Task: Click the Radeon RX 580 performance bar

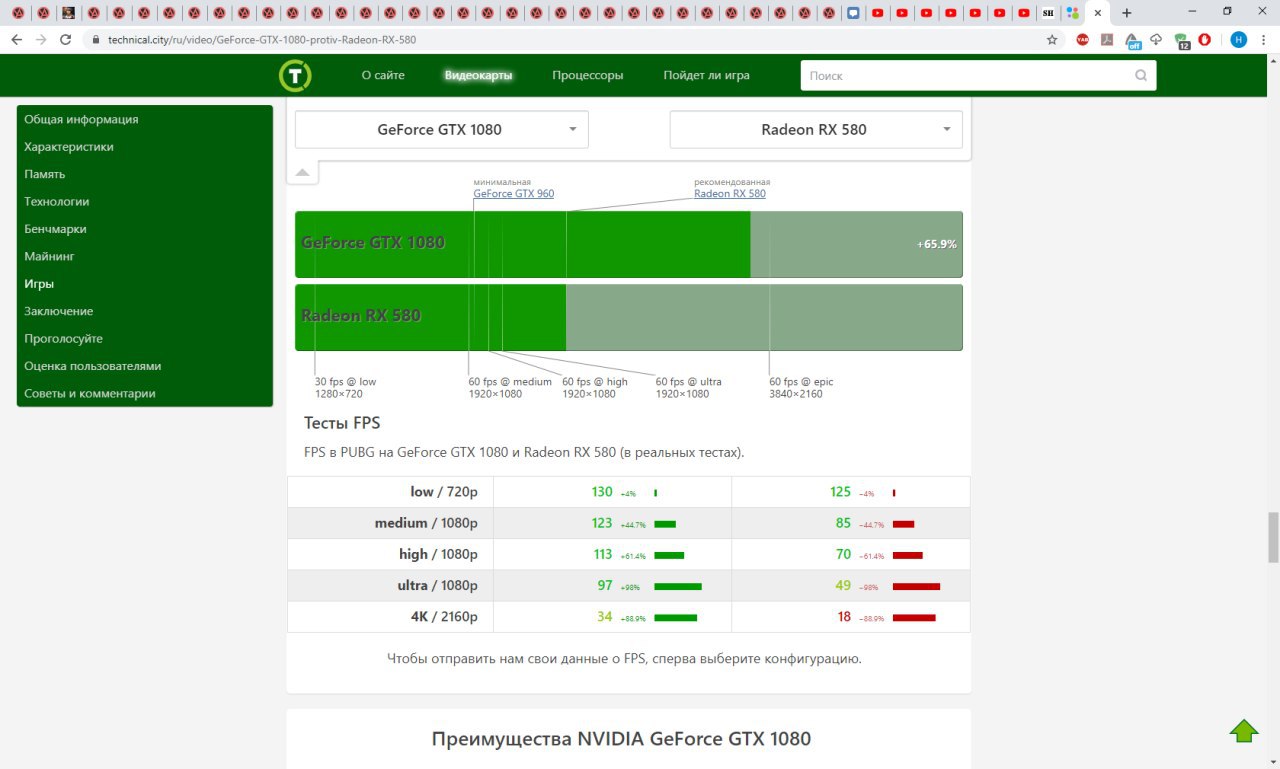Action: [629, 317]
